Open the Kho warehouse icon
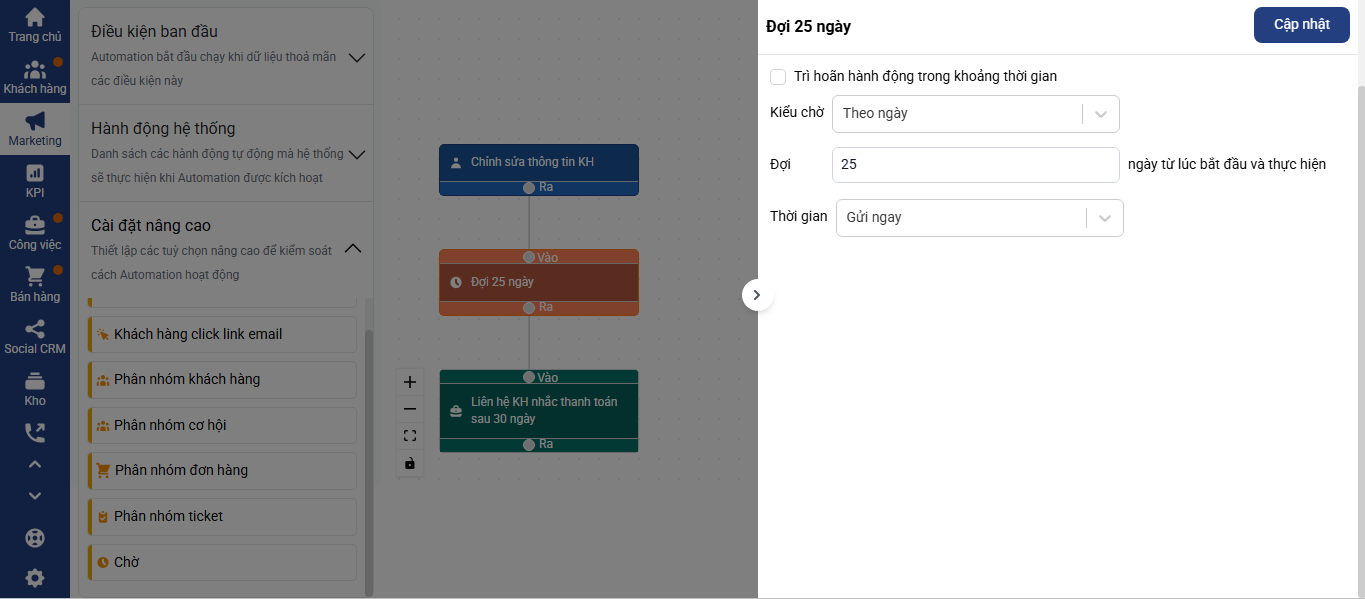The image size is (1365, 599). pyautogui.click(x=34, y=381)
